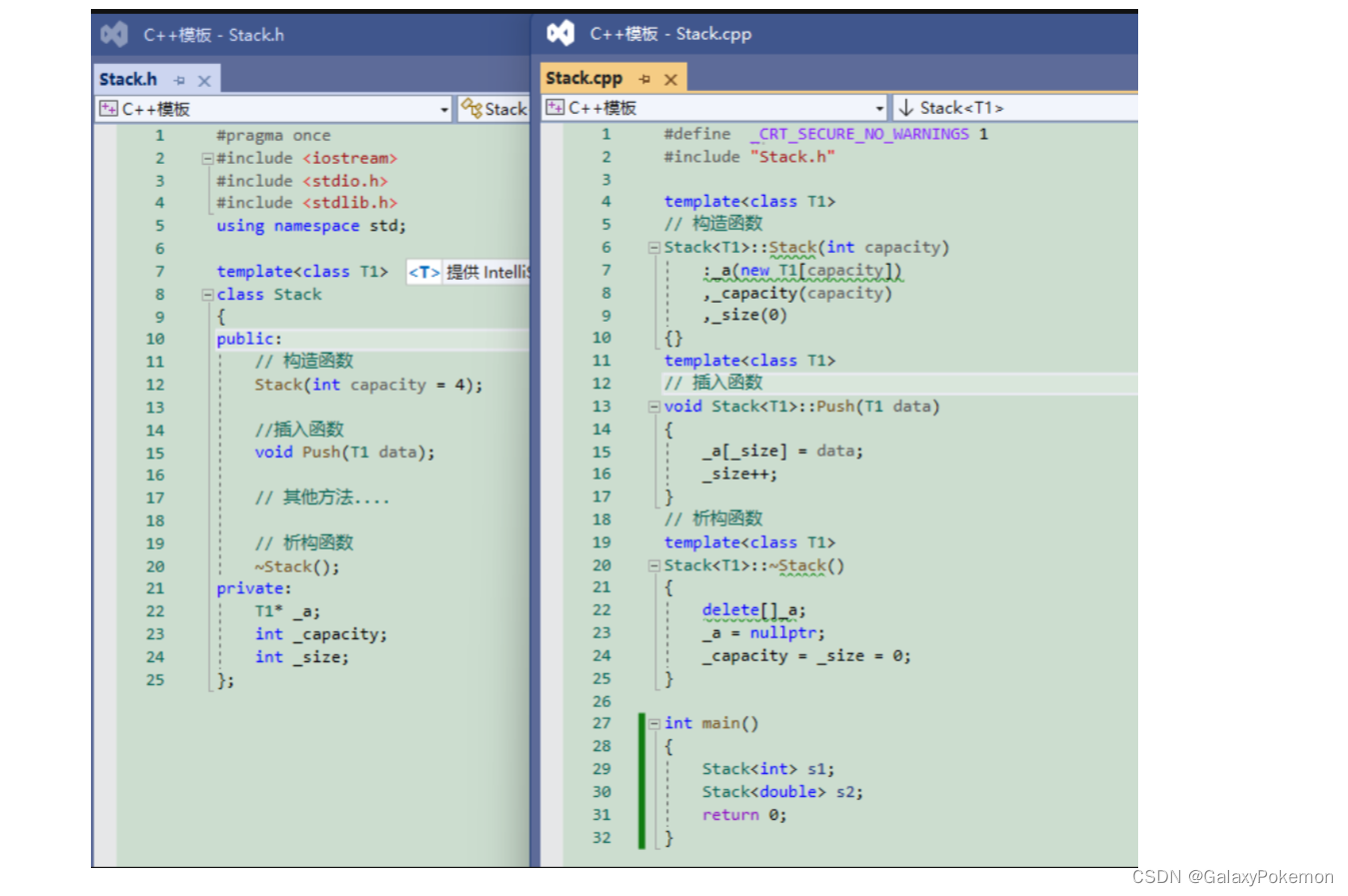Open the Stack class scope combo in Stack.h
This screenshot has height=896, width=1348.
coord(494,109)
